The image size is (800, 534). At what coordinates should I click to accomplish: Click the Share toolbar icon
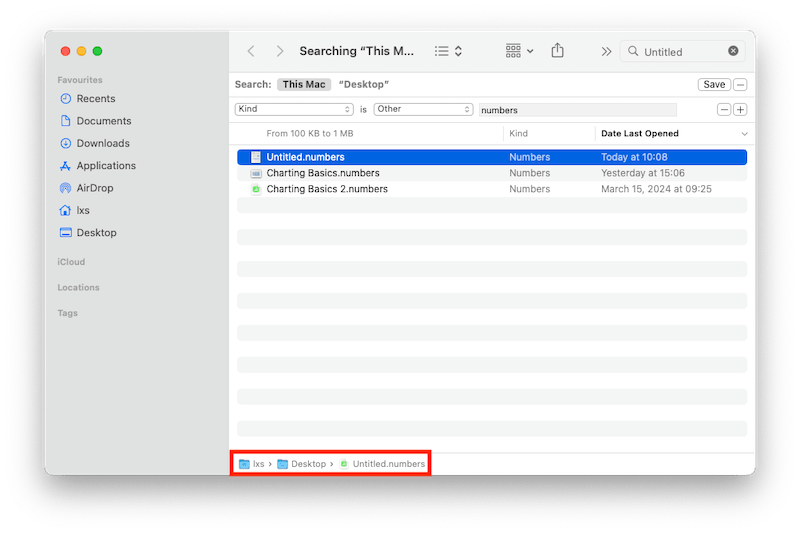[558, 50]
